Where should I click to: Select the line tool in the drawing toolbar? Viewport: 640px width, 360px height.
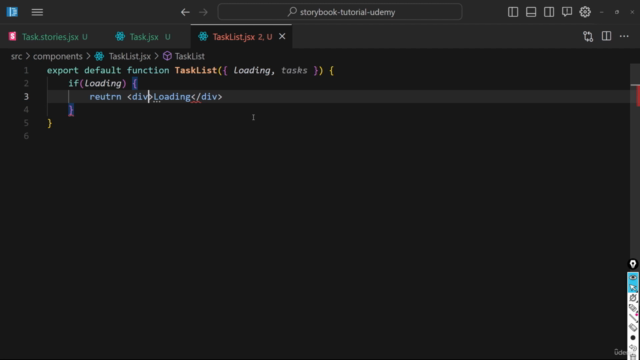(633, 318)
